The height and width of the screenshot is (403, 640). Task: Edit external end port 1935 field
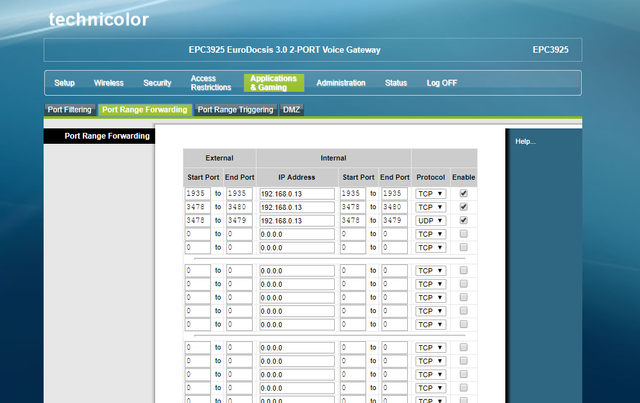click(240, 194)
